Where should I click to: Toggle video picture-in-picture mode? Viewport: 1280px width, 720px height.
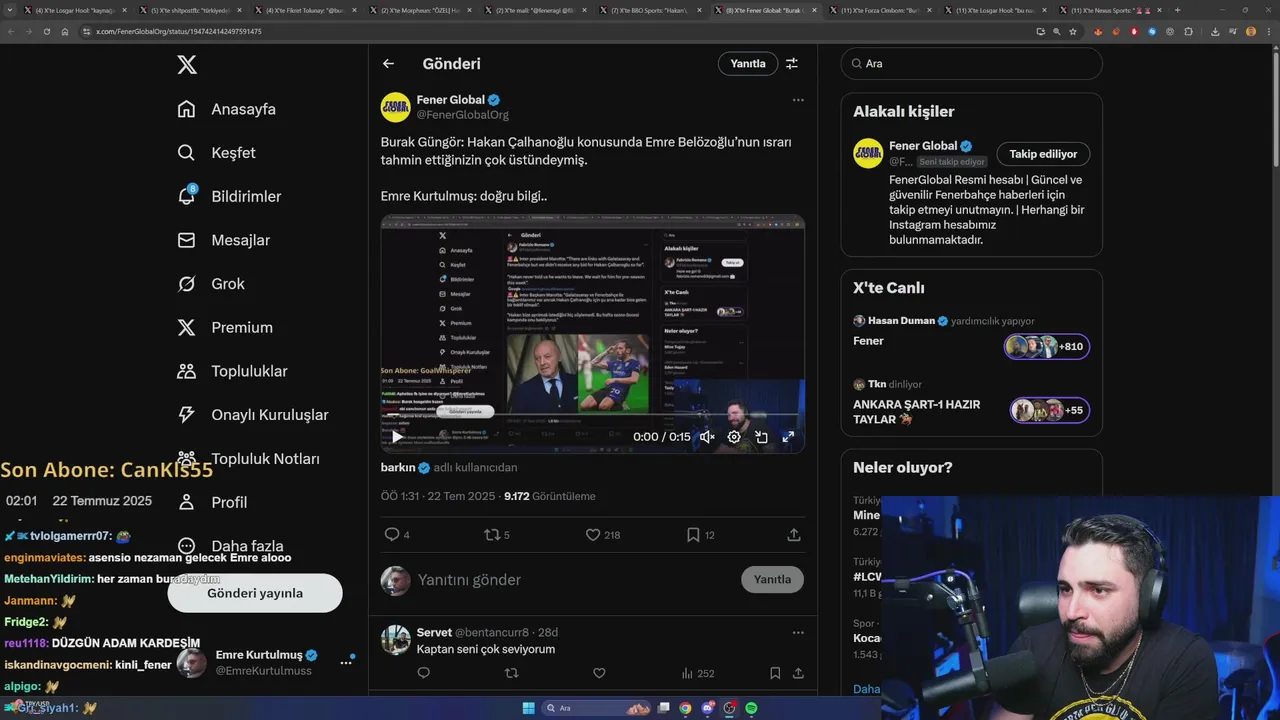[761, 437]
